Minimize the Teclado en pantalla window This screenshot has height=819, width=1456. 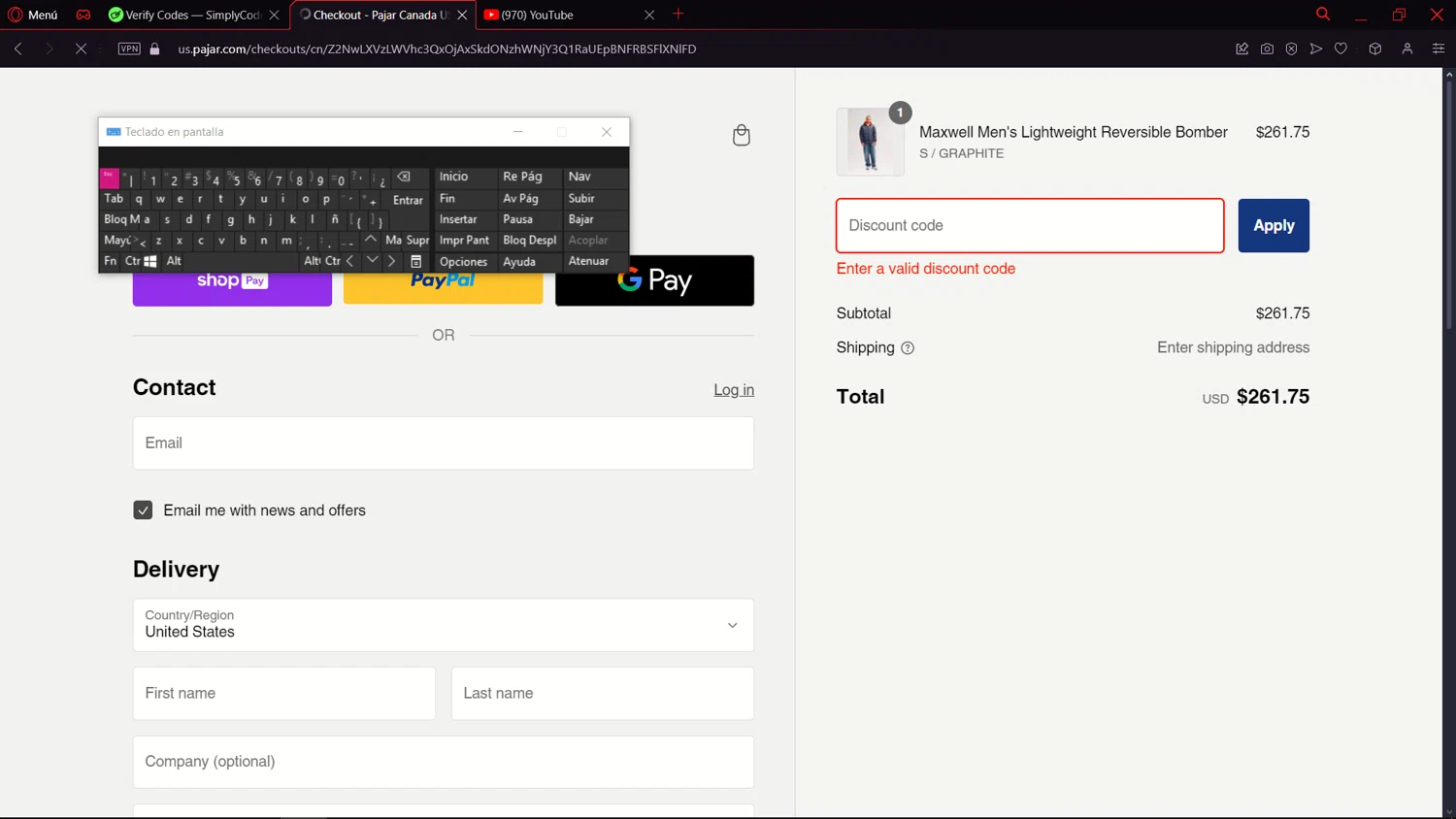(x=517, y=132)
